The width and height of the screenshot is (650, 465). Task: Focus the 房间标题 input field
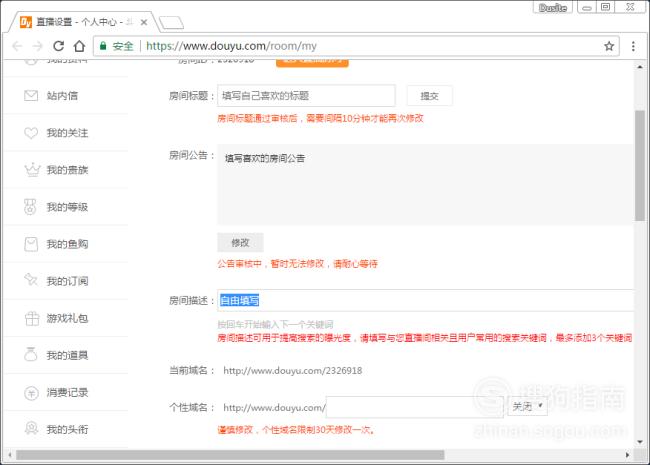pos(306,96)
